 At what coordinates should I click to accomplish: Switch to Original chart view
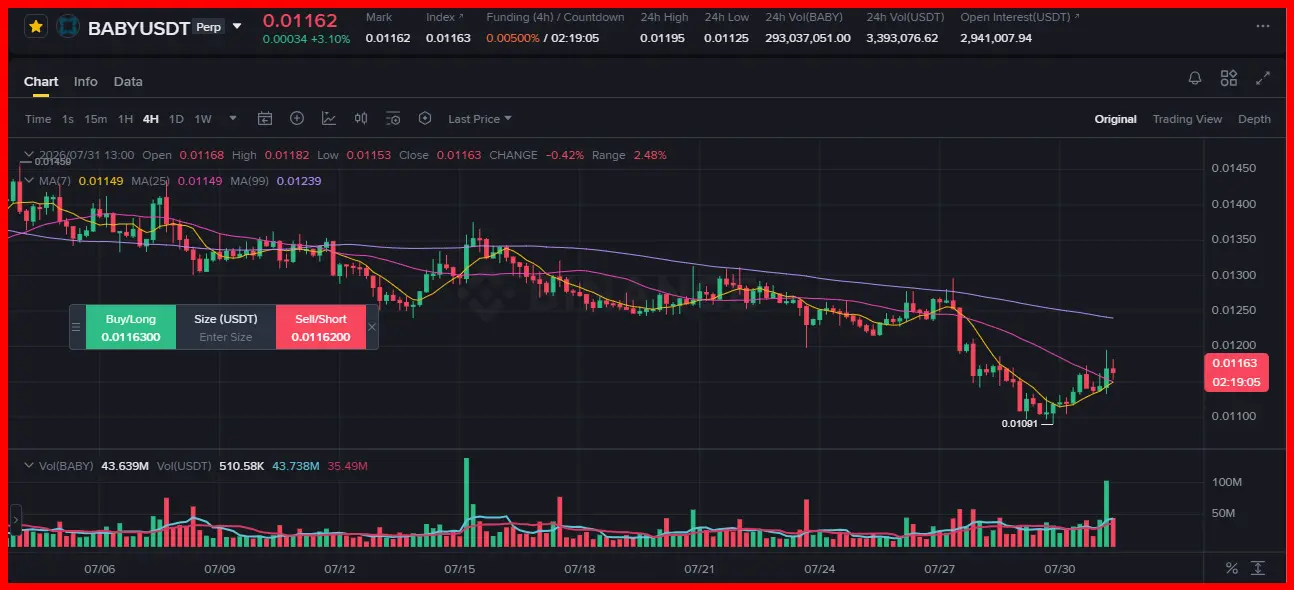(1115, 119)
